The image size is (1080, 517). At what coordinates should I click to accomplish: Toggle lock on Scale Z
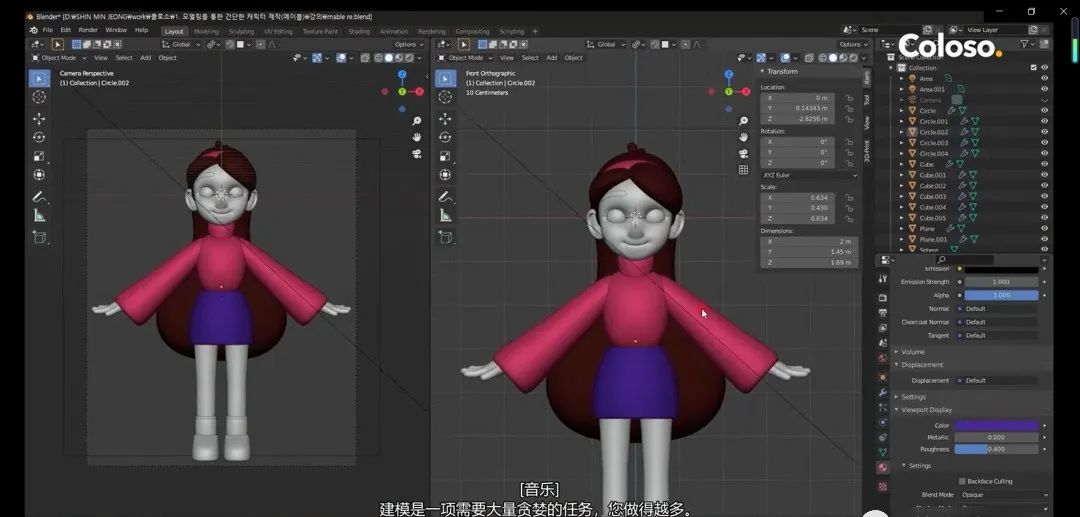pyautogui.click(x=849, y=219)
